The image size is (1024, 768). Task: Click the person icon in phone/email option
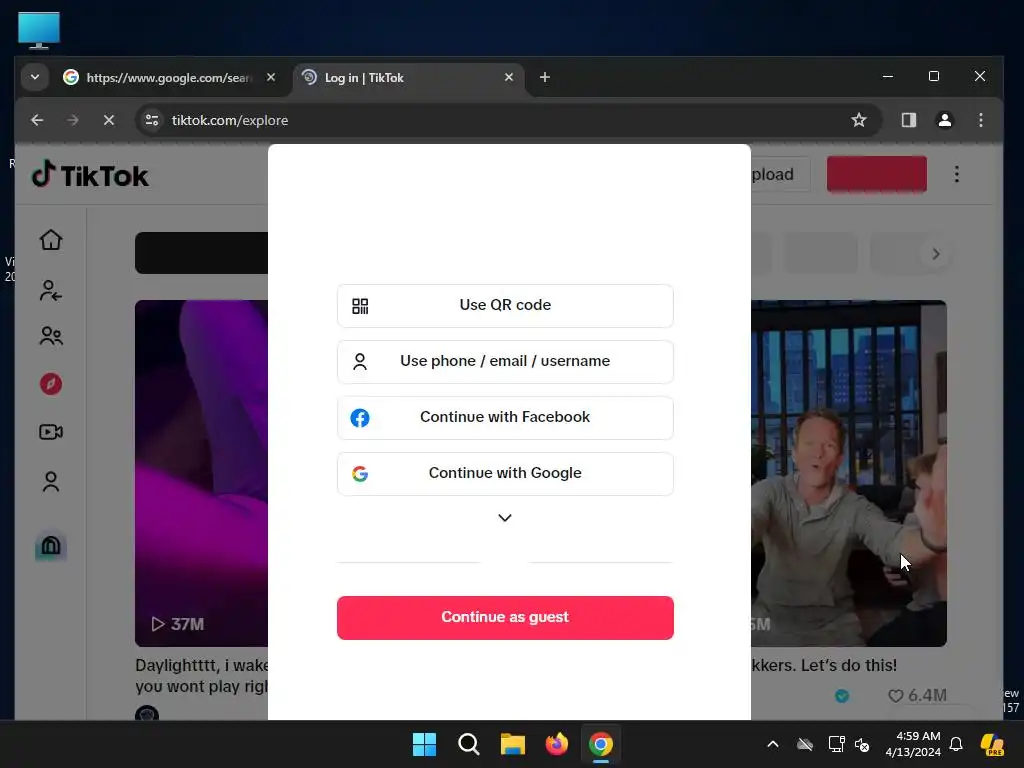click(x=360, y=362)
